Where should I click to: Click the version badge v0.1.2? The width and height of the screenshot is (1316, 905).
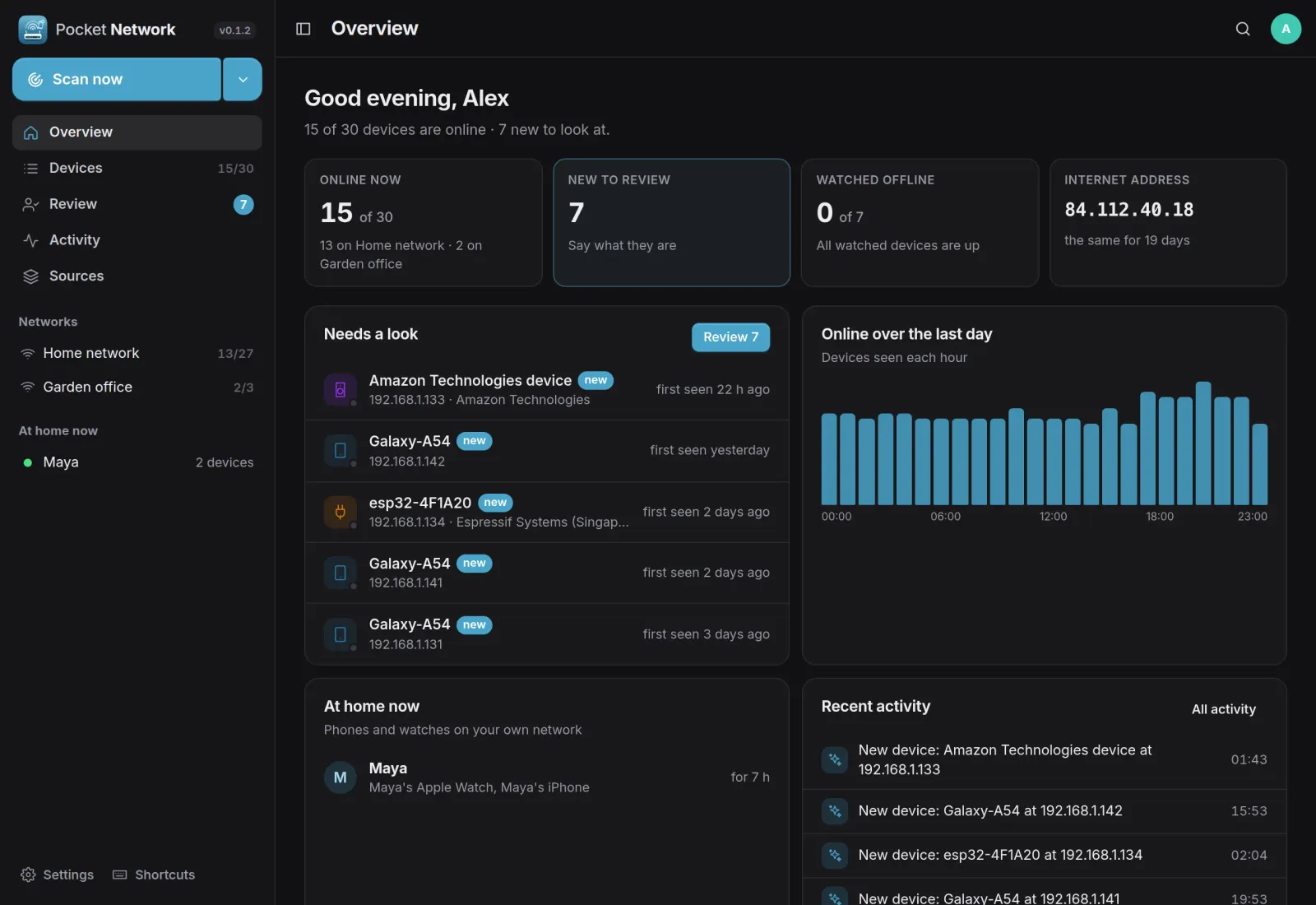(x=234, y=30)
